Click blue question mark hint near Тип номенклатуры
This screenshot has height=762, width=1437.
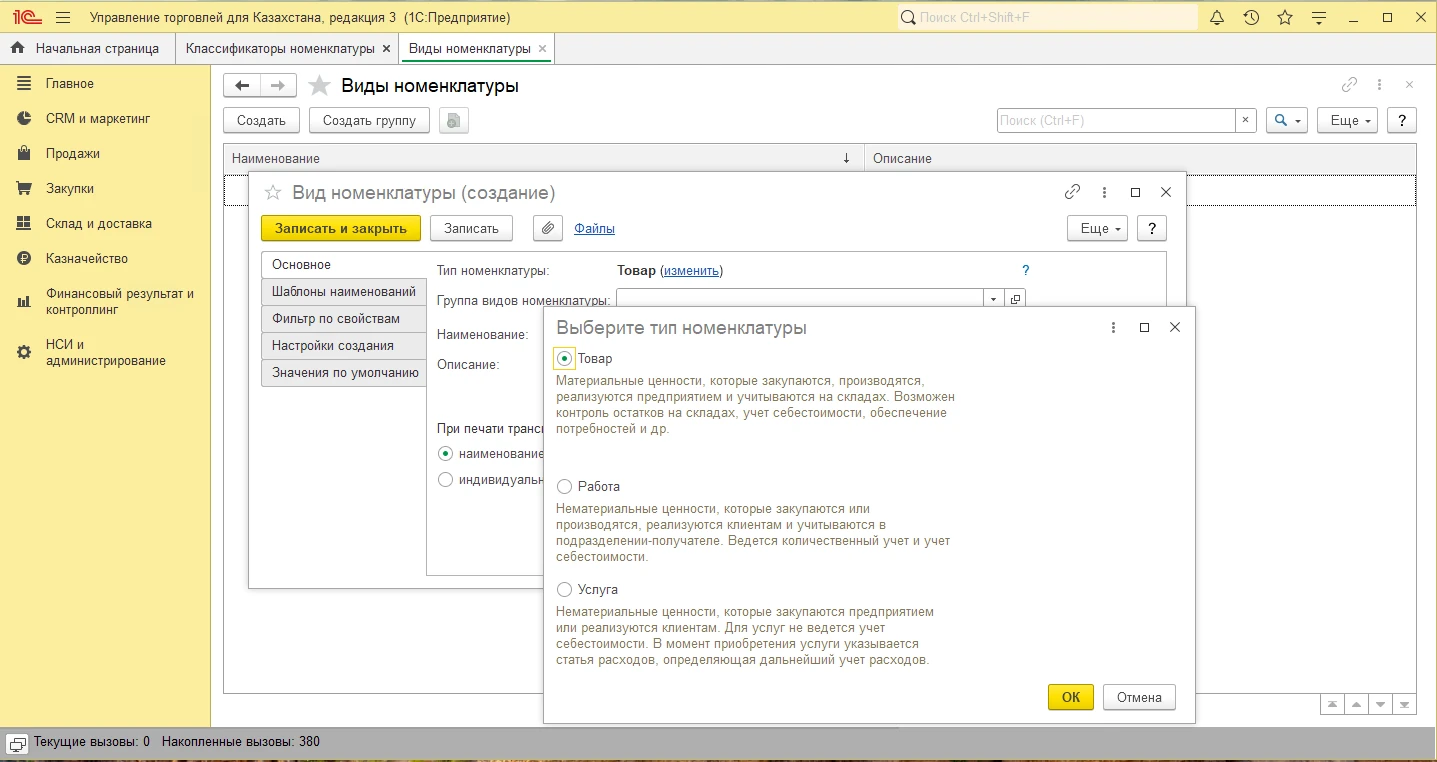point(1025,270)
